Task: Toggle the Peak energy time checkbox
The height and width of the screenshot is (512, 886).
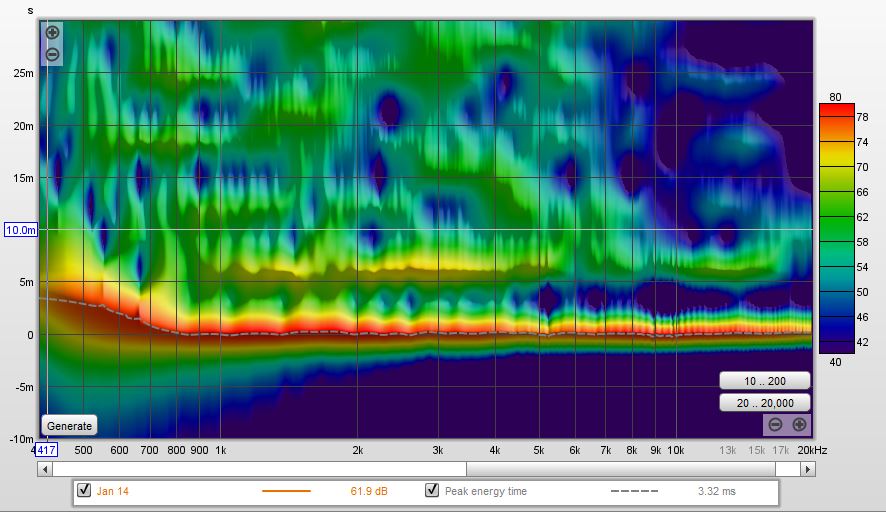Action: (x=432, y=490)
